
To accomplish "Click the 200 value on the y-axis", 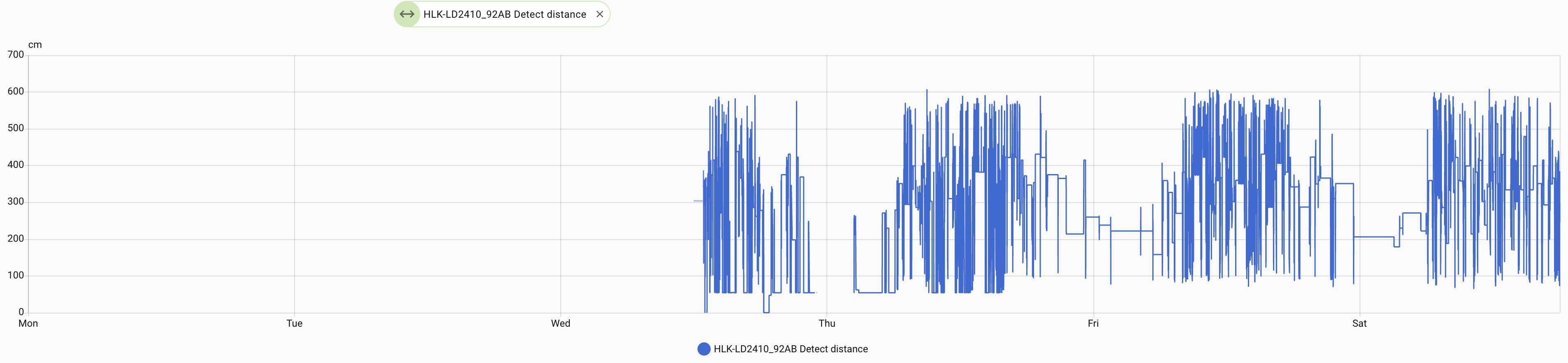I will coord(16,239).
